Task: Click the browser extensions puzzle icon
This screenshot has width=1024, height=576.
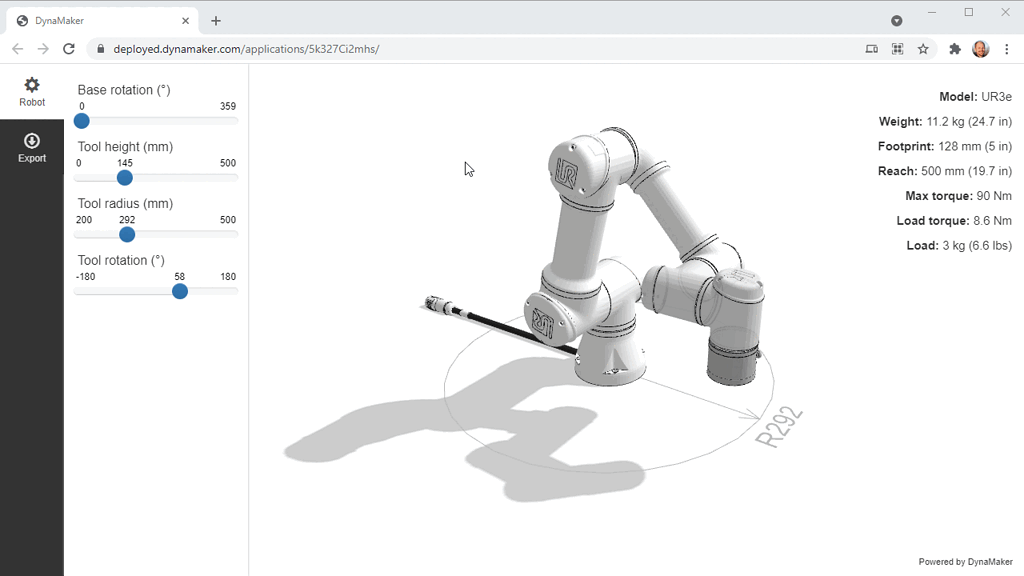Action: [953, 48]
